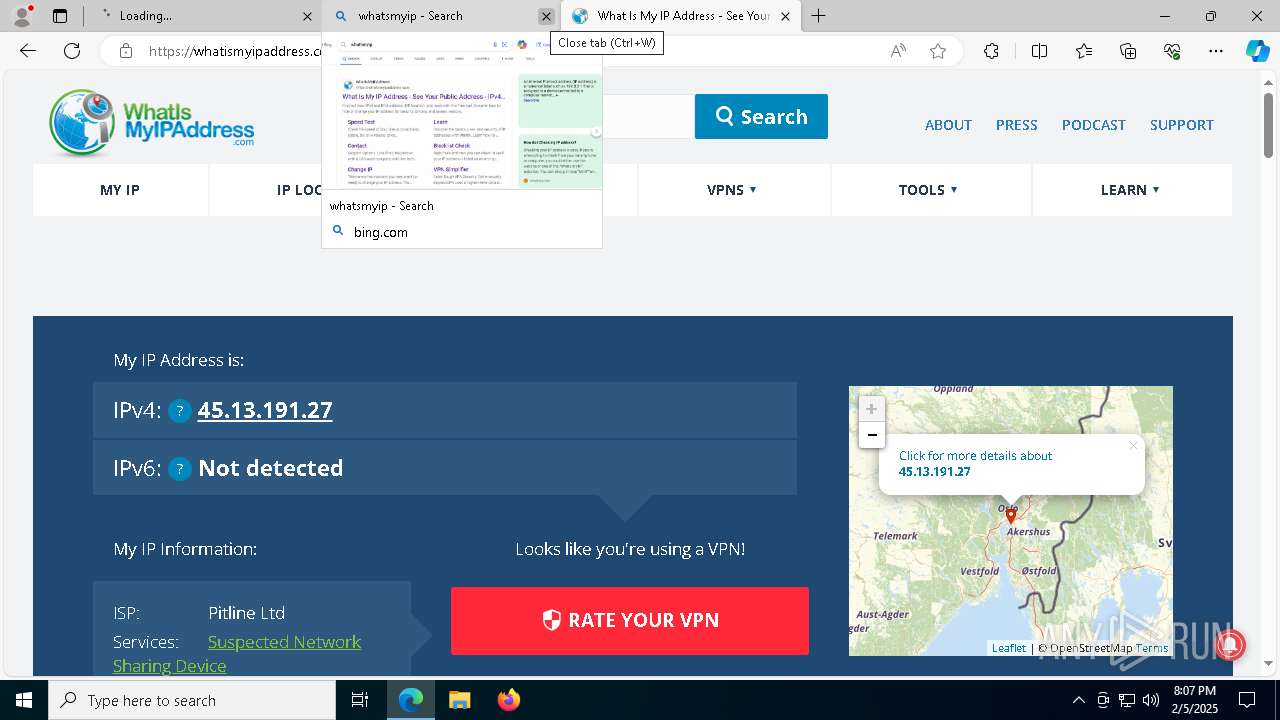Add this page to favorites
Screen dimensions: 1280x720
point(938,51)
